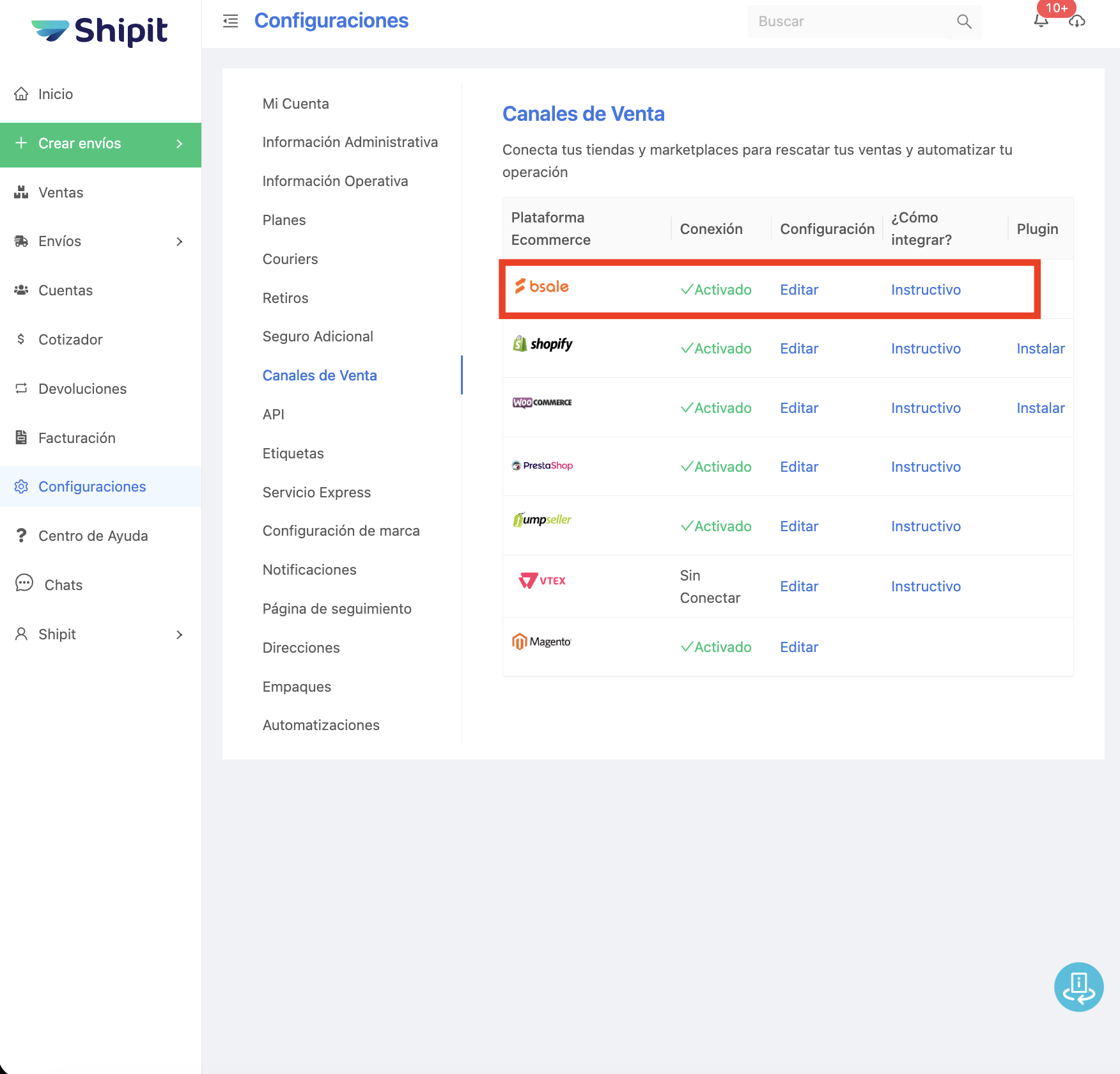Viewport: 1120px width, 1074px height.
Task: Open the API settings tab
Action: 274,414
